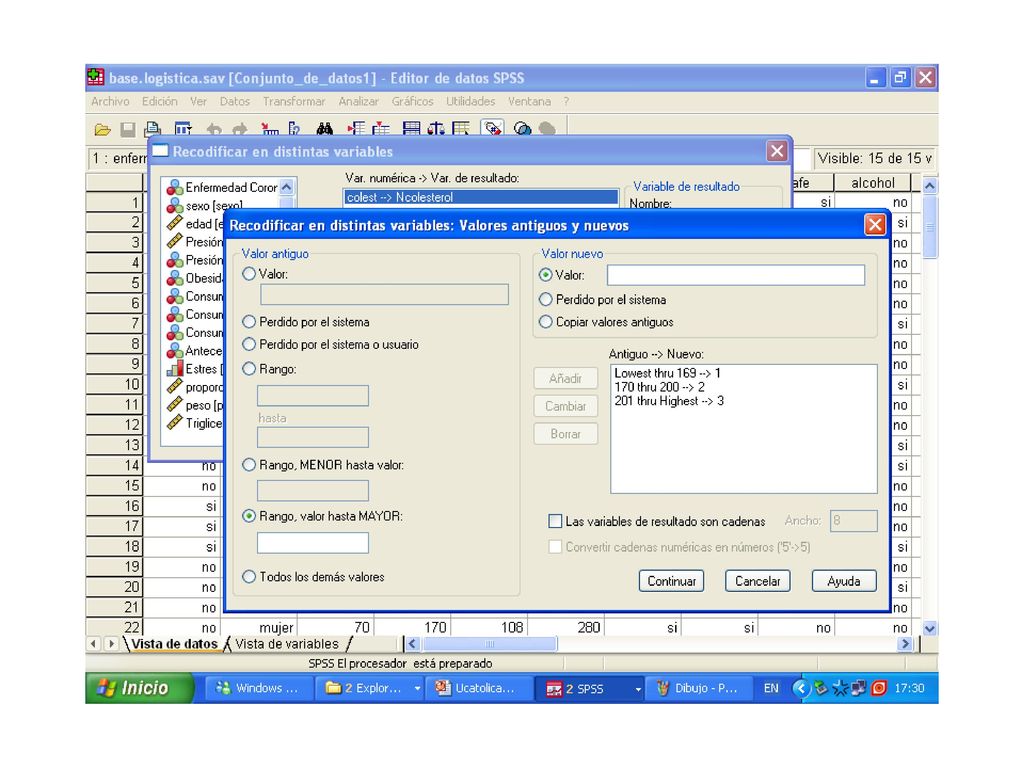The image size is (1024, 768).
Task: Click the ordinal bar icon beside Estres
Action: point(174,369)
